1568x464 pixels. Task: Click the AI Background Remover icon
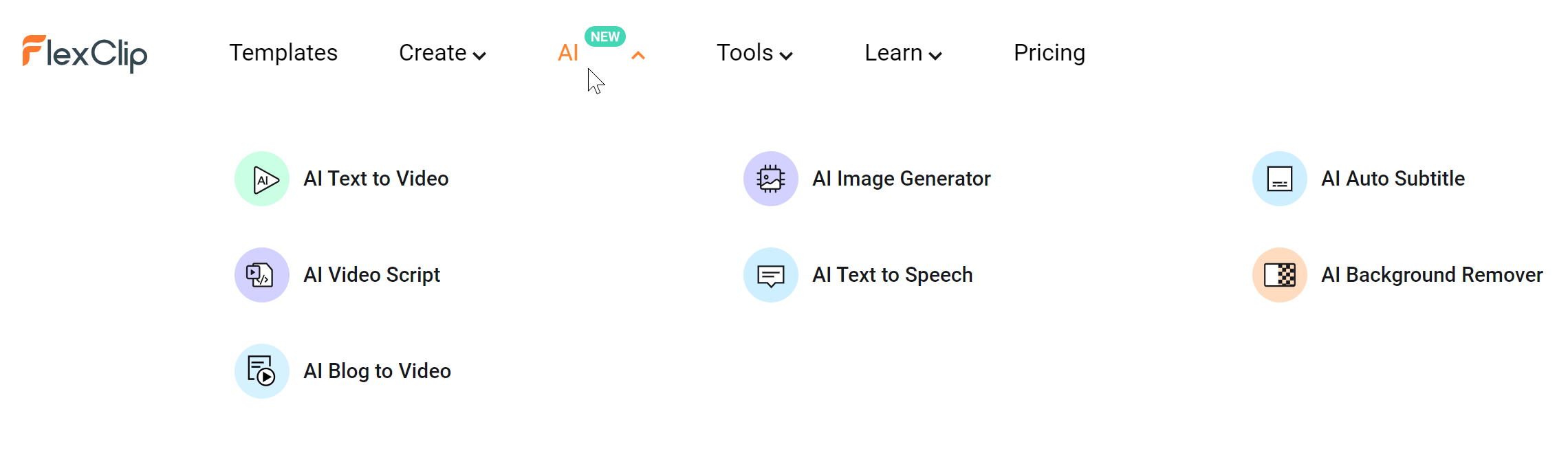[x=1280, y=275]
